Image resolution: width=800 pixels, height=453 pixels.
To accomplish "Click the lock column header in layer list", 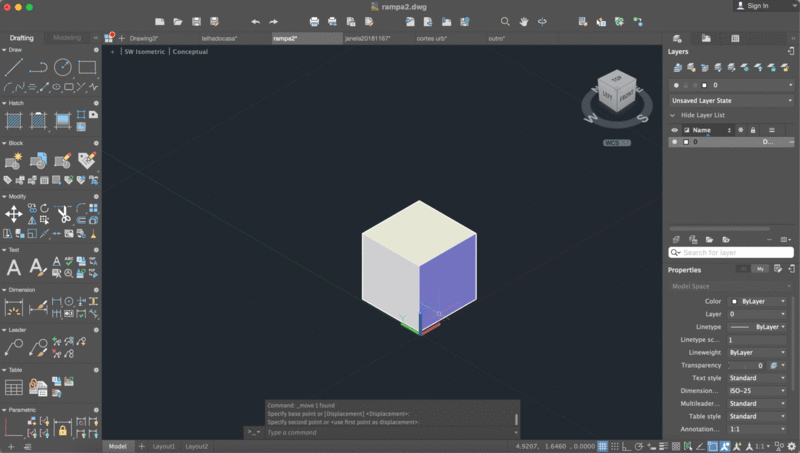I will (x=753, y=130).
